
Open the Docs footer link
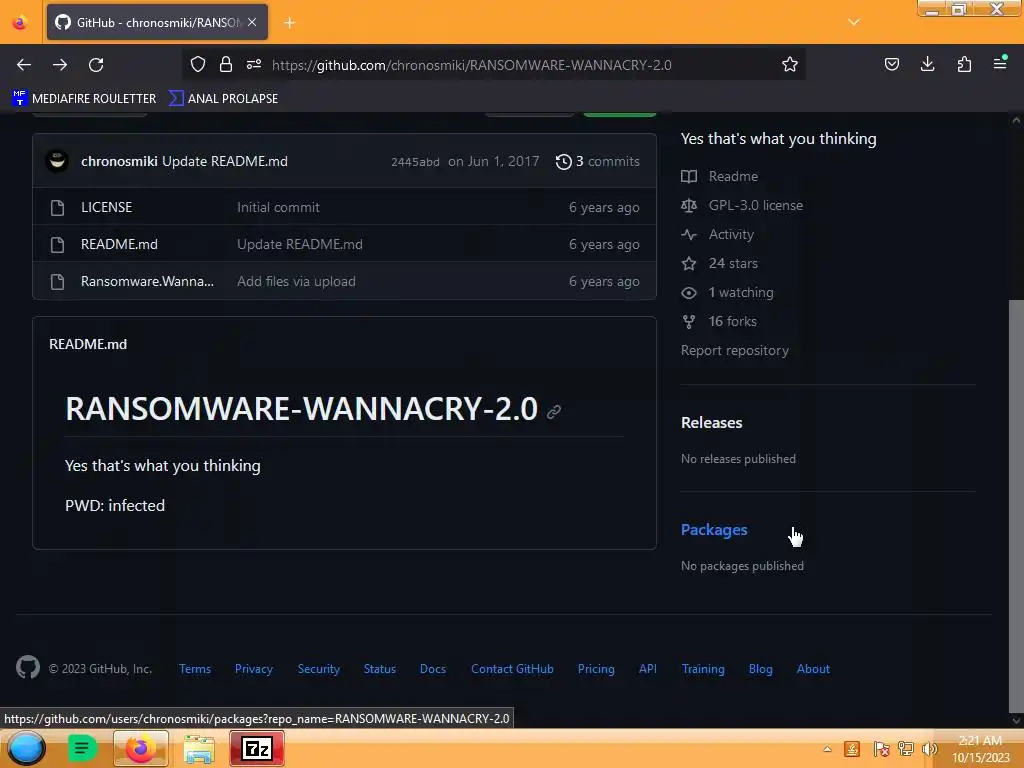coord(433,669)
